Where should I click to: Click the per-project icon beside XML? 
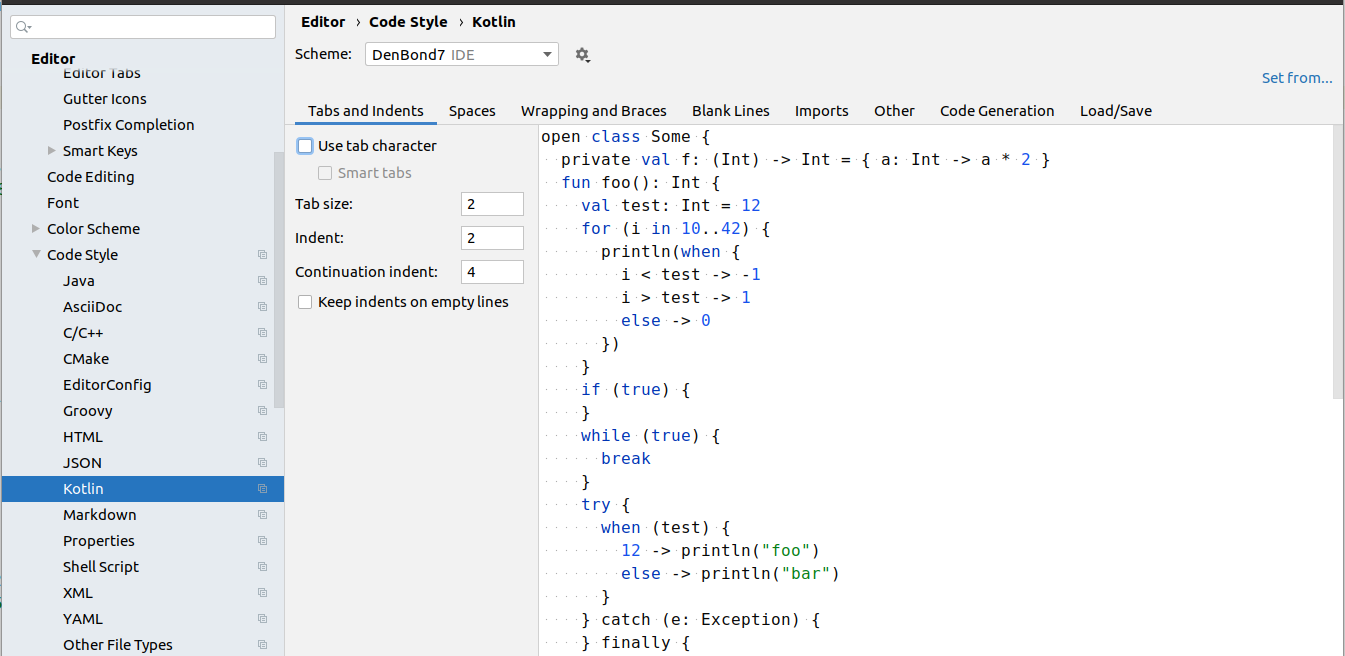click(x=262, y=593)
